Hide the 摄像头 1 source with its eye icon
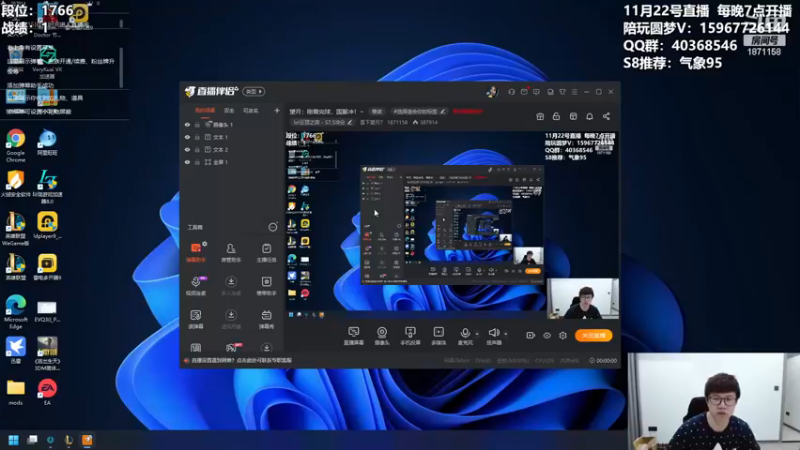This screenshot has width=800, height=450. (x=187, y=124)
